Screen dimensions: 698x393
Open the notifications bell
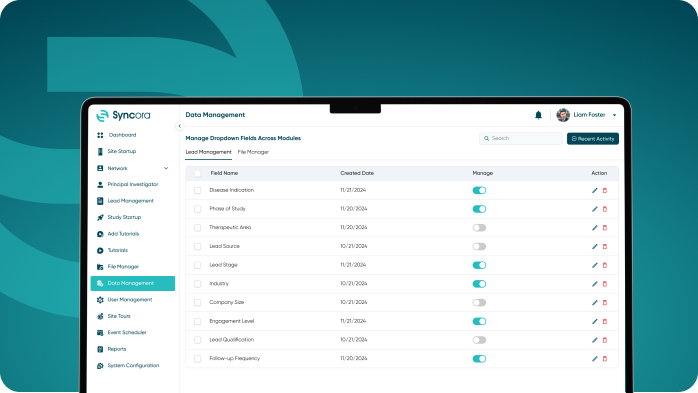pyautogui.click(x=538, y=115)
